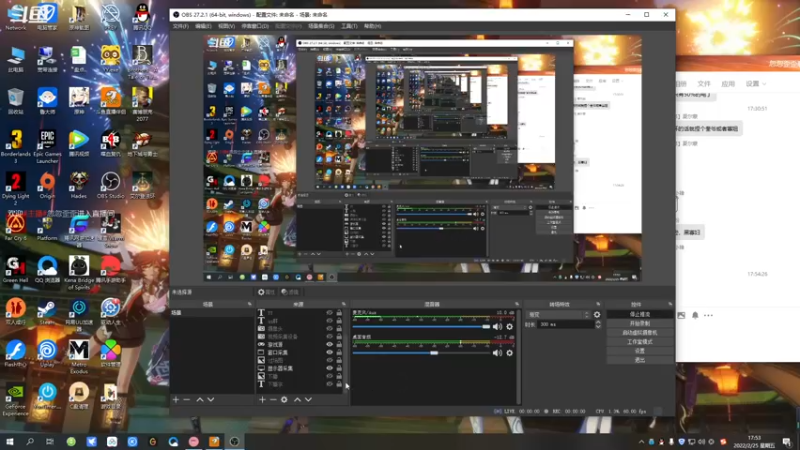This screenshot has width=800, height=450.
Task: Remove scene using Scenes panel minus icon
Action: click(187, 399)
